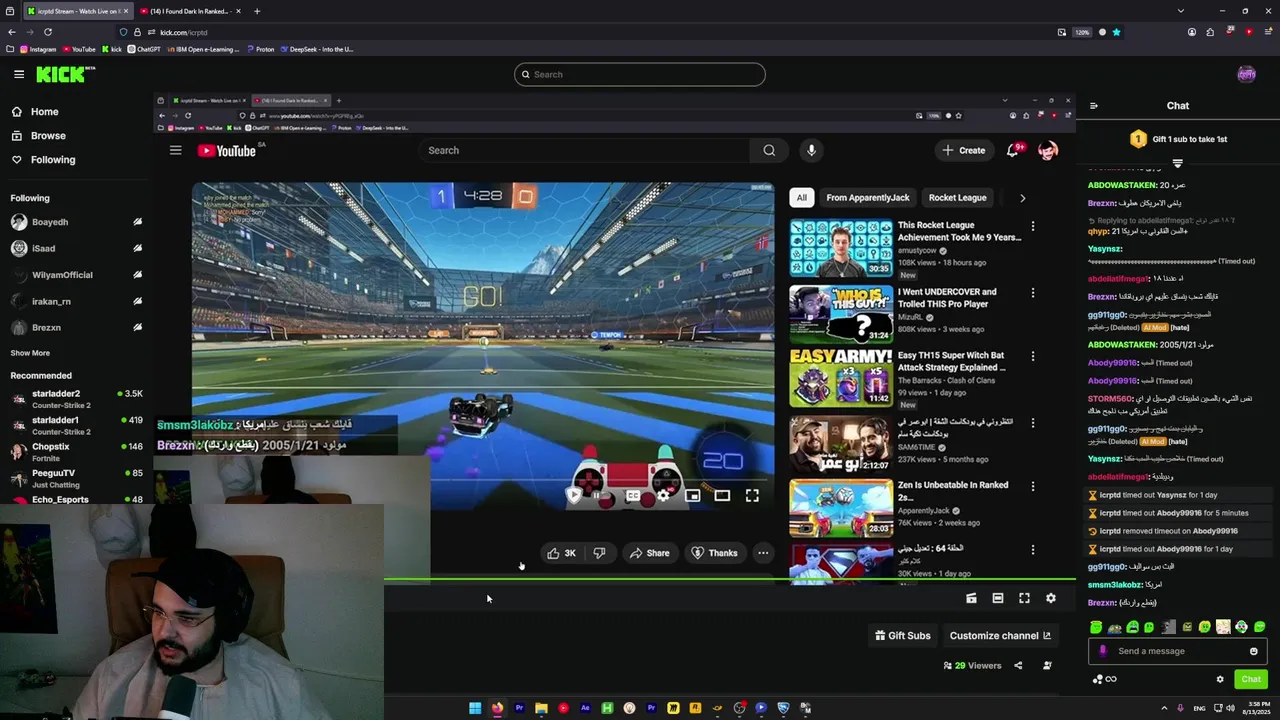Select From ApparentlyJack filter chip

(868, 198)
